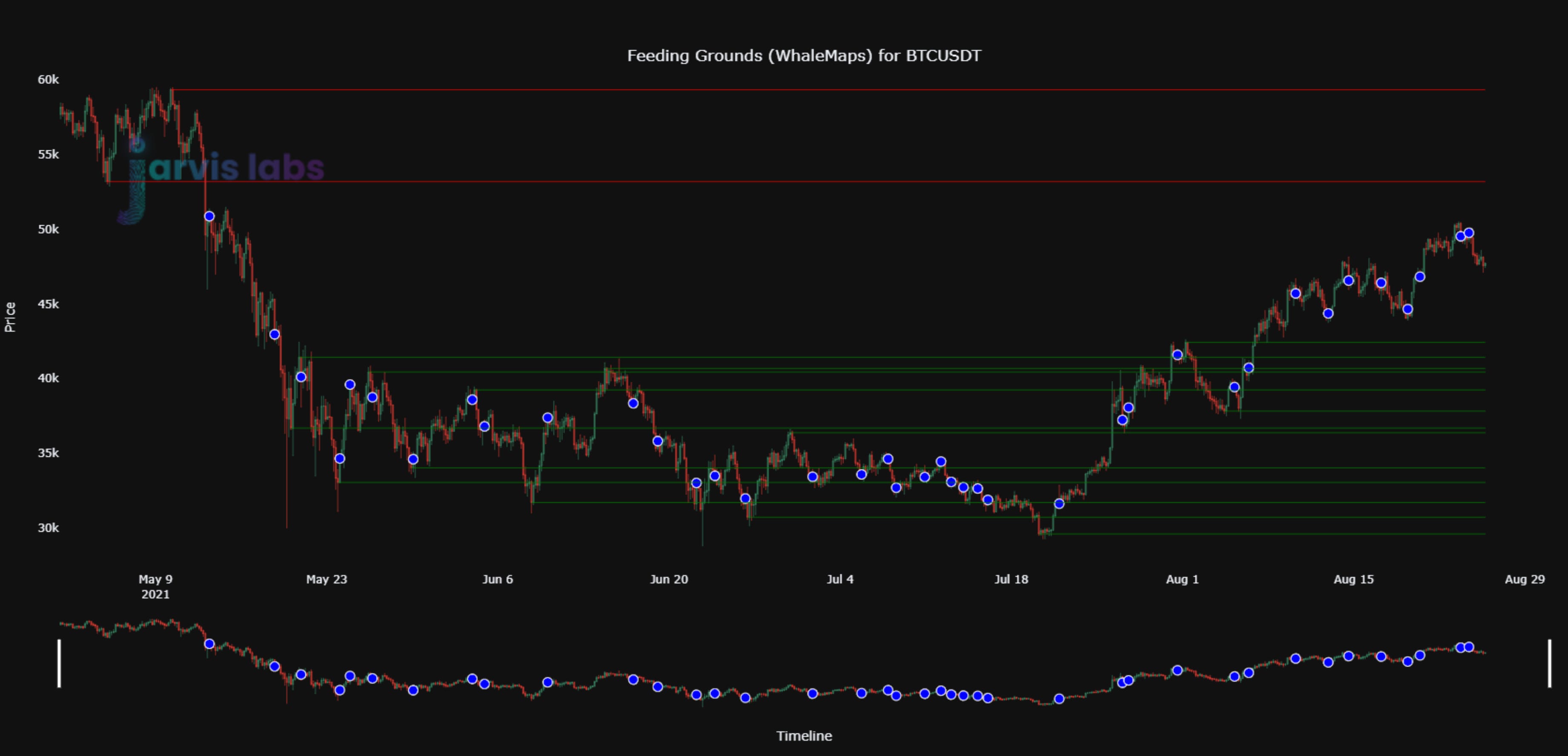1568x756 pixels.
Task: Click the first blue dot in the range slider preview
Action: (210, 644)
